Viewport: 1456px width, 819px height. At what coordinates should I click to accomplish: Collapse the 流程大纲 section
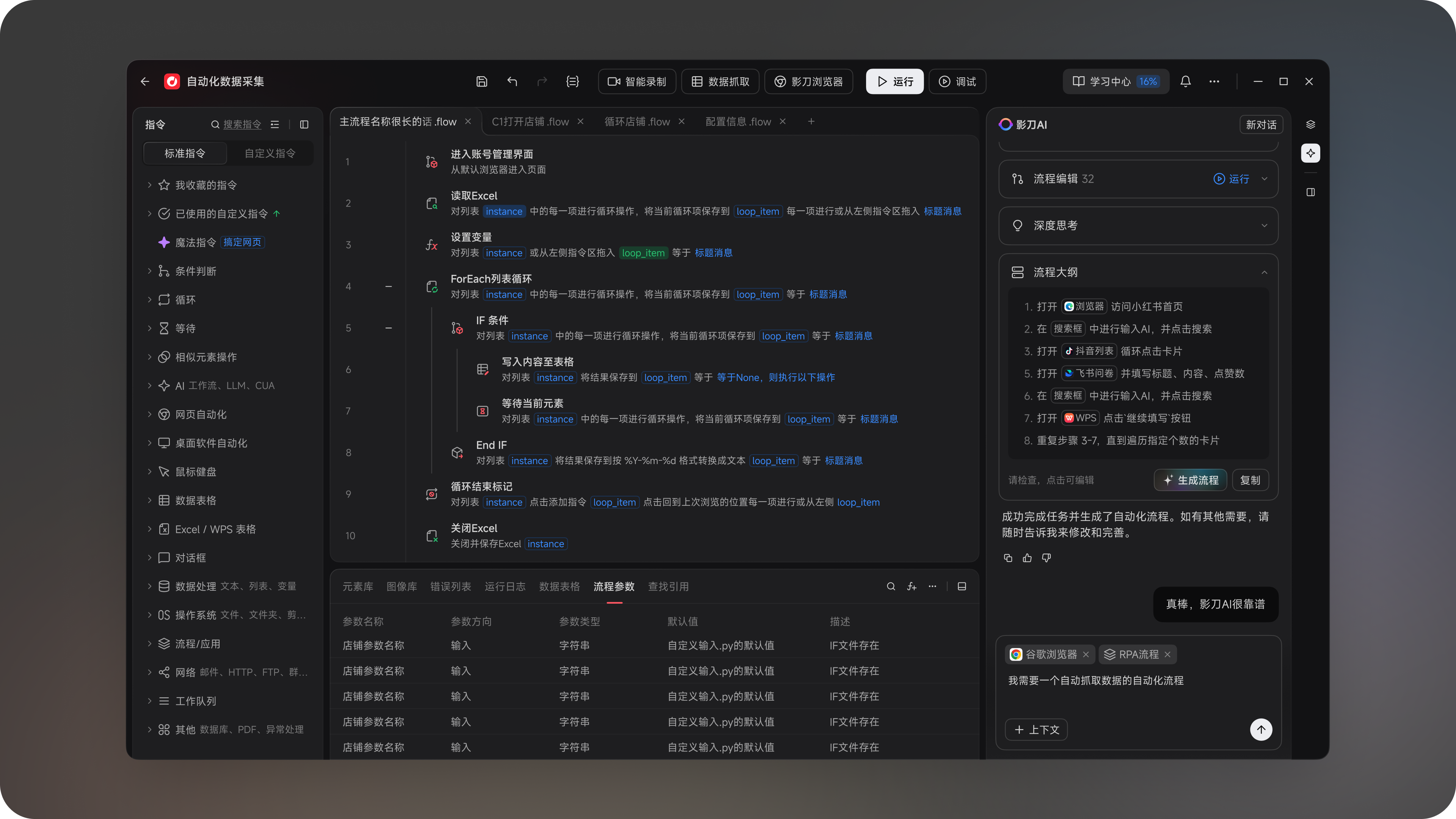(1265, 273)
